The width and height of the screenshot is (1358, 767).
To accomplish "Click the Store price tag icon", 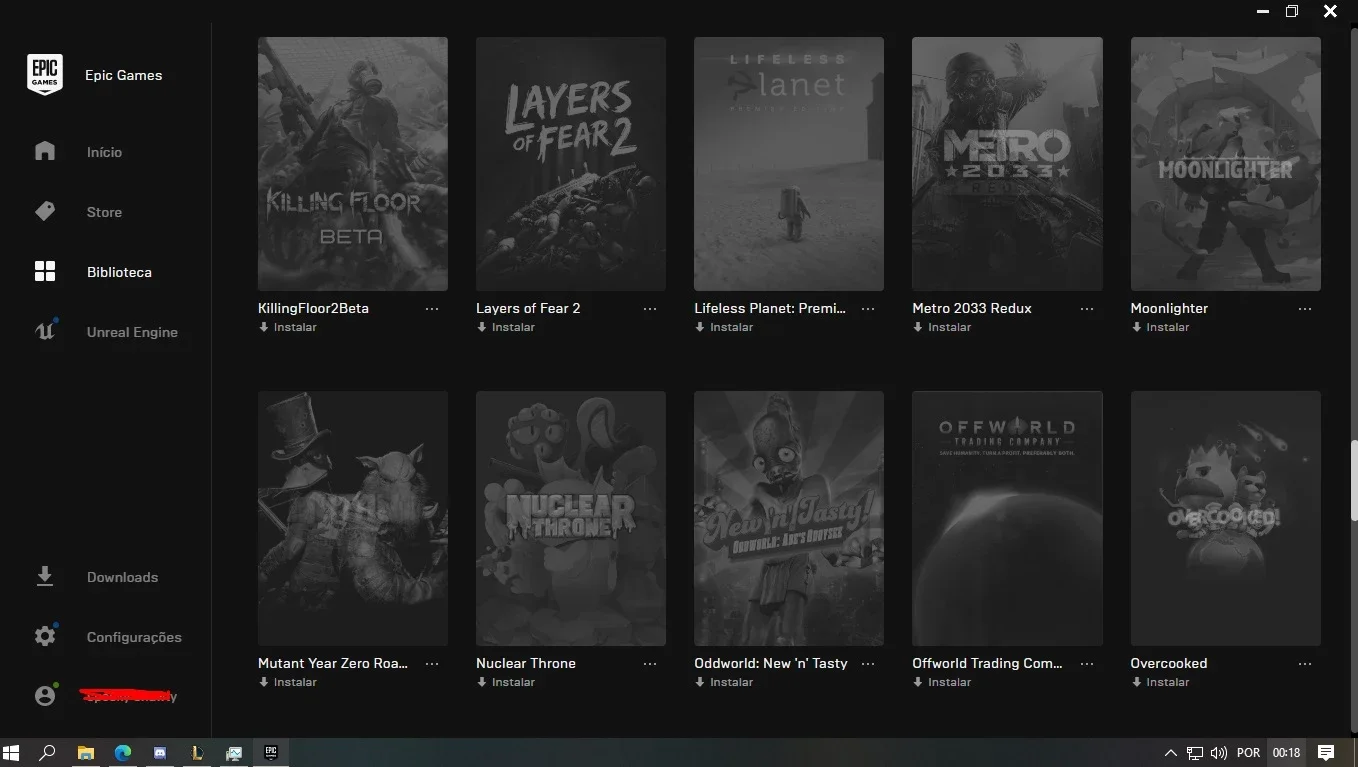I will coord(45,211).
